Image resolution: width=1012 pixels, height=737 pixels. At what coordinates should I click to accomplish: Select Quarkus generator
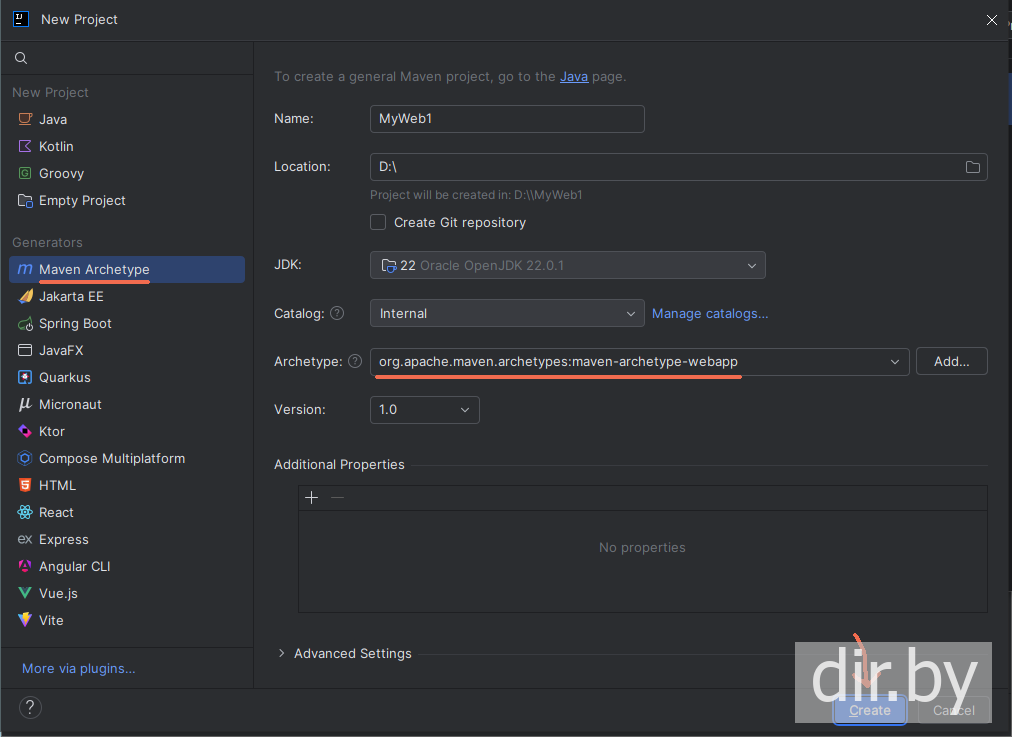pyautogui.click(x=127, y=378)
